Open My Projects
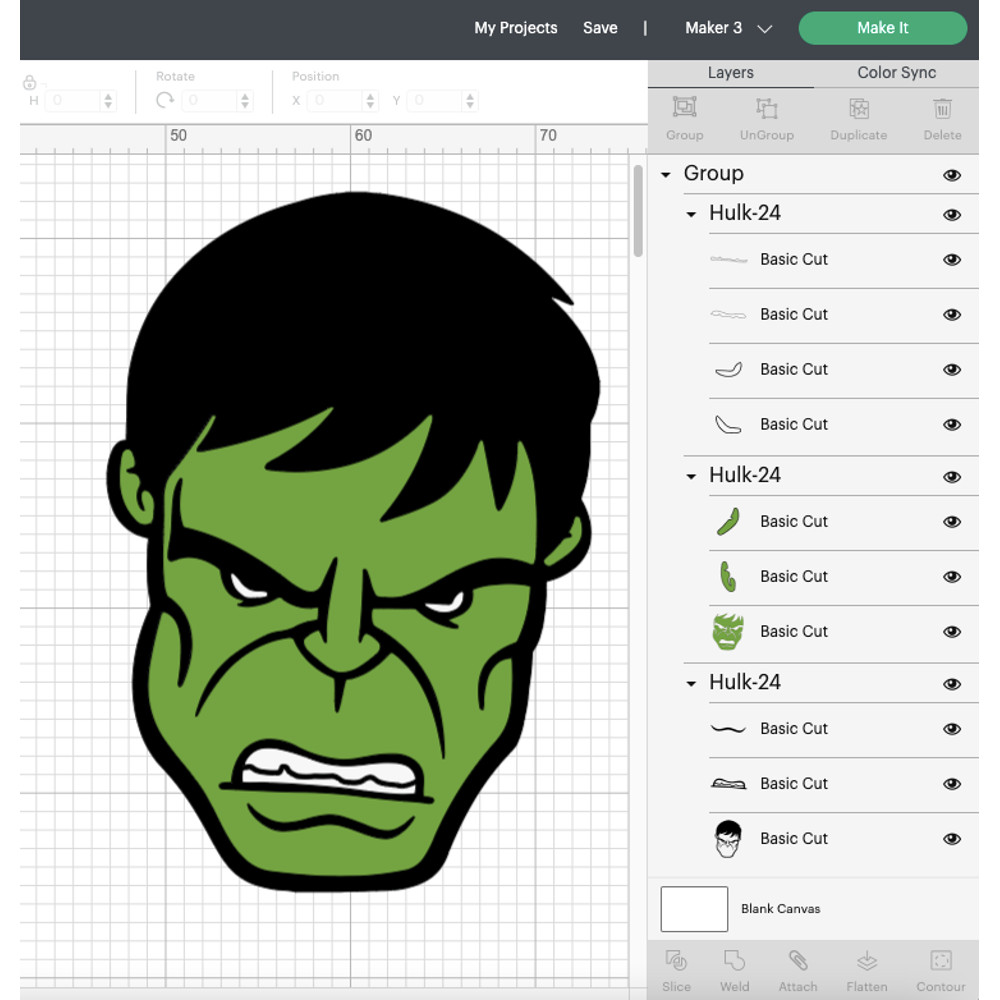This screenshot has width=1000, height=1000. pos(516,28)
